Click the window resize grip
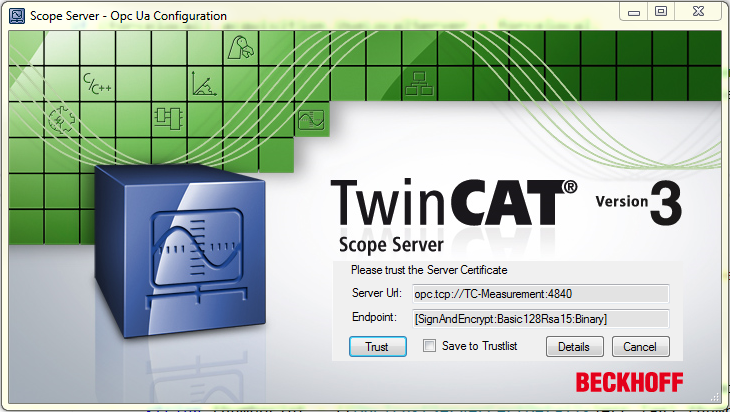Screen dimensions: 730x412 716,397
